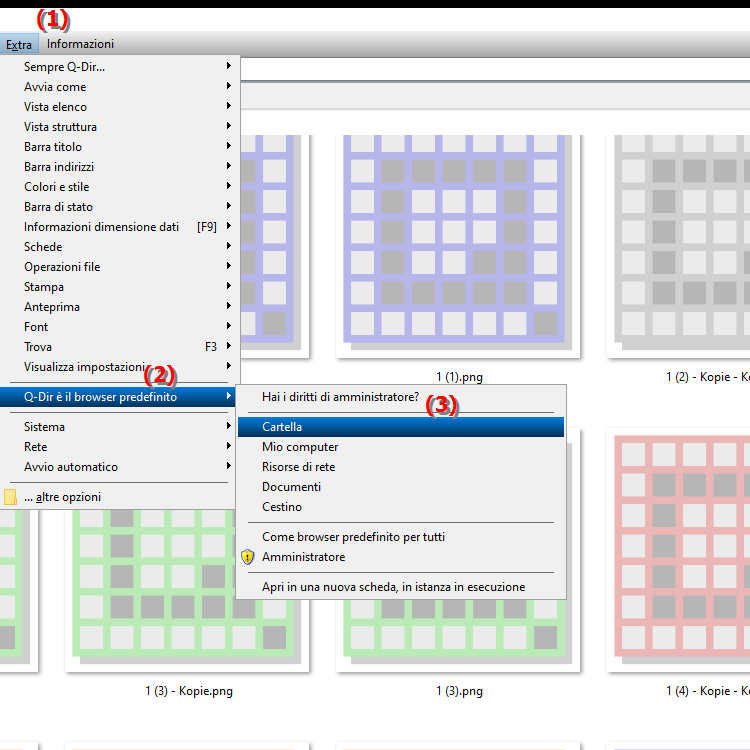Select Cartella in the submenu
Screen dimensions: 750x750
(401, 427)
